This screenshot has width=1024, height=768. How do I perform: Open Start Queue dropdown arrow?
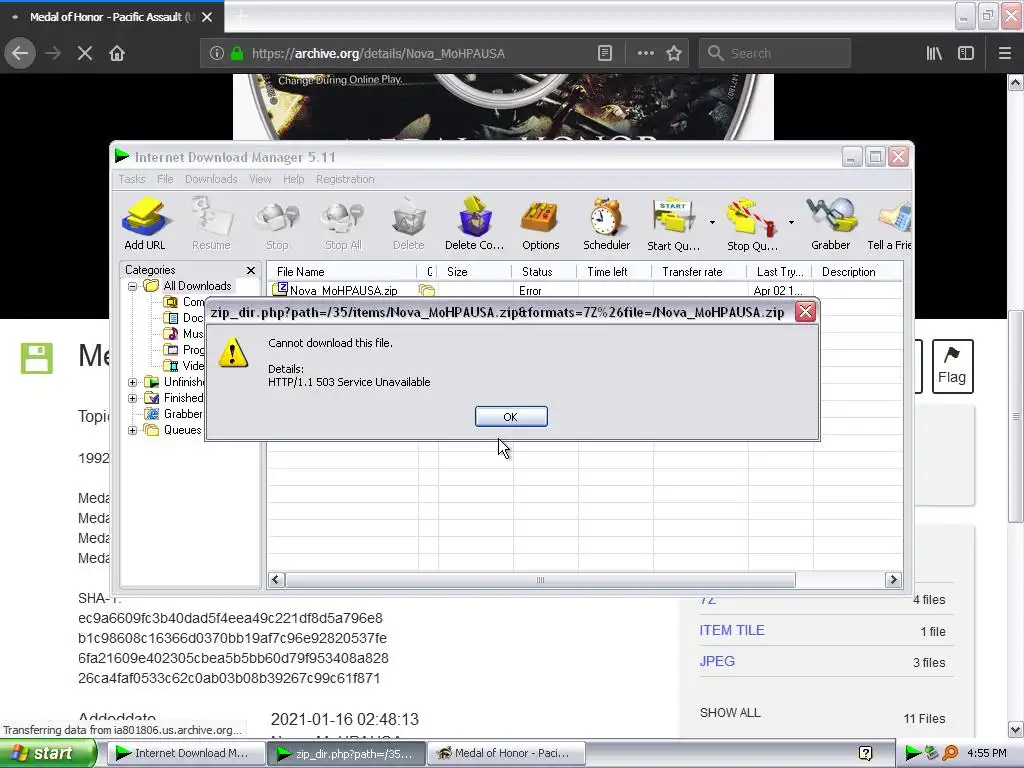[712, 223]
